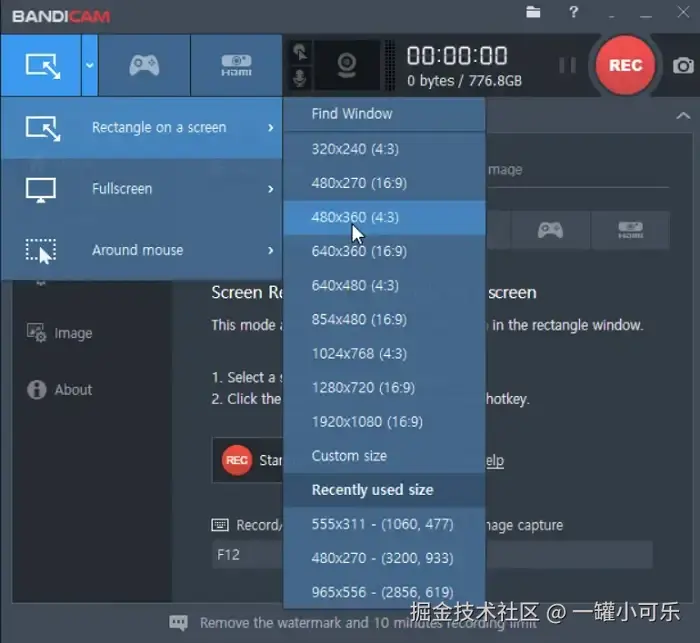Open the recording mode dropdown arrow

(90, 66)
